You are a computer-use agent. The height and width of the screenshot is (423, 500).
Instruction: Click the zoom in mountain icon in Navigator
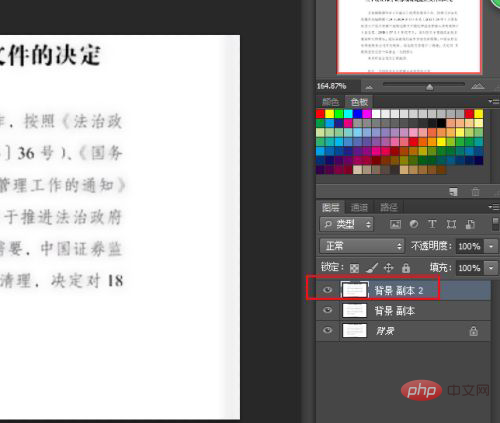478,86
